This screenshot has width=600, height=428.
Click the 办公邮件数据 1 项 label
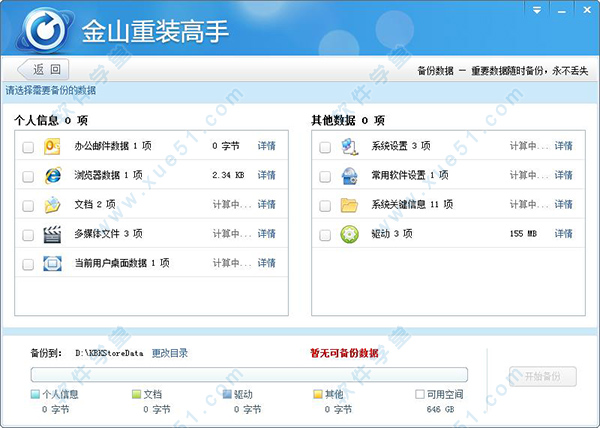click(113, 146)
